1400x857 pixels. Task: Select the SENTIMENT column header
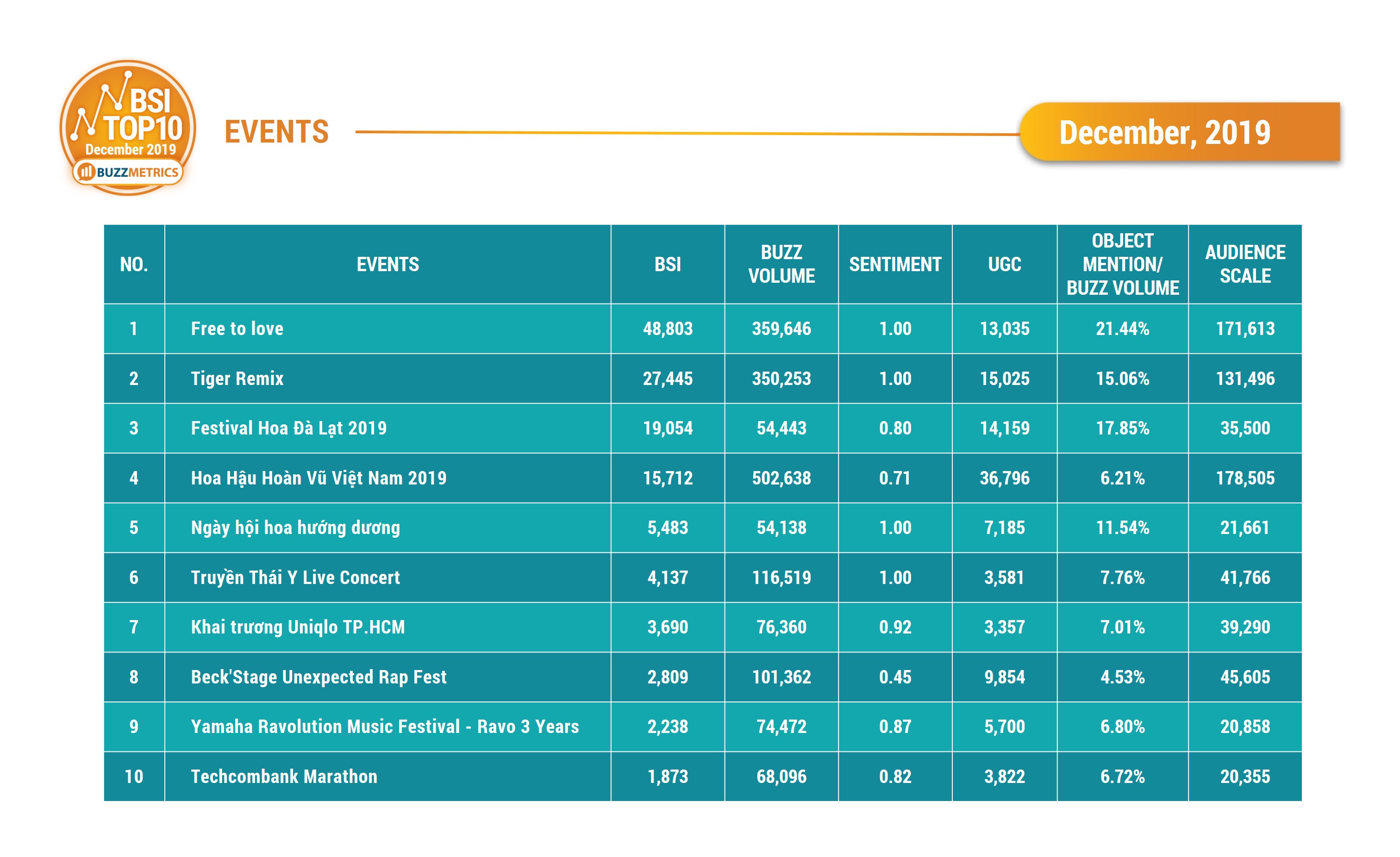coord(895,264)
